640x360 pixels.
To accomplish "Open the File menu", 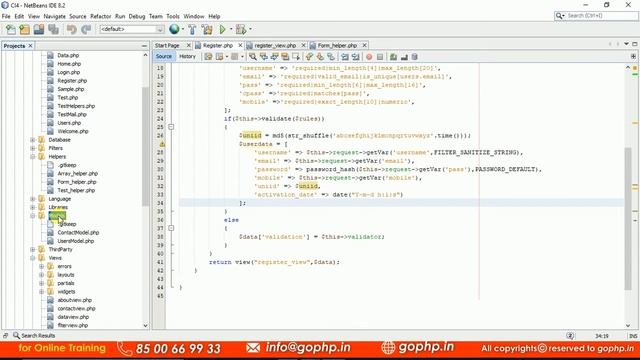I will click(6, 16).
